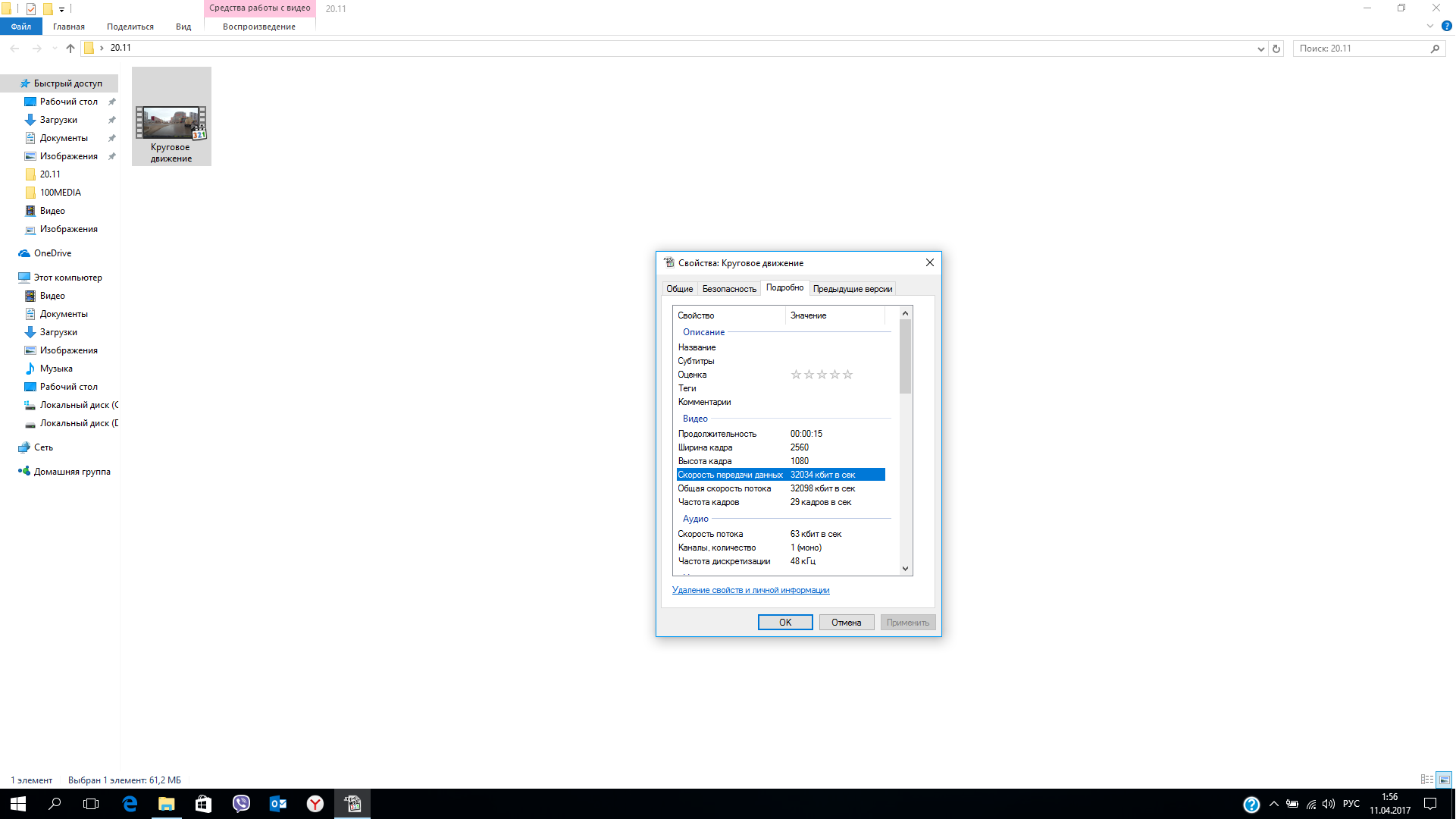Show hidden system tray icons
The height and width of the screenshot is (819, 1456).
point(1274,804)
